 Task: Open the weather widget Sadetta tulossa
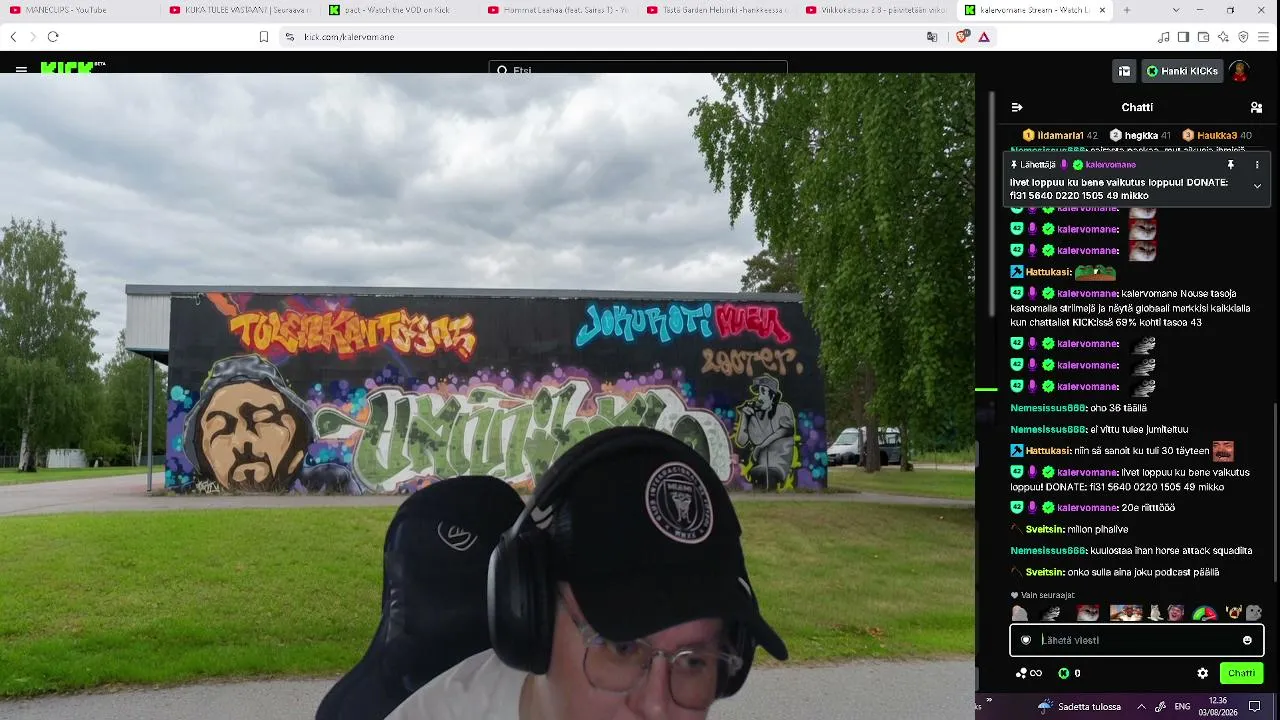click(x=1079, y=707)
